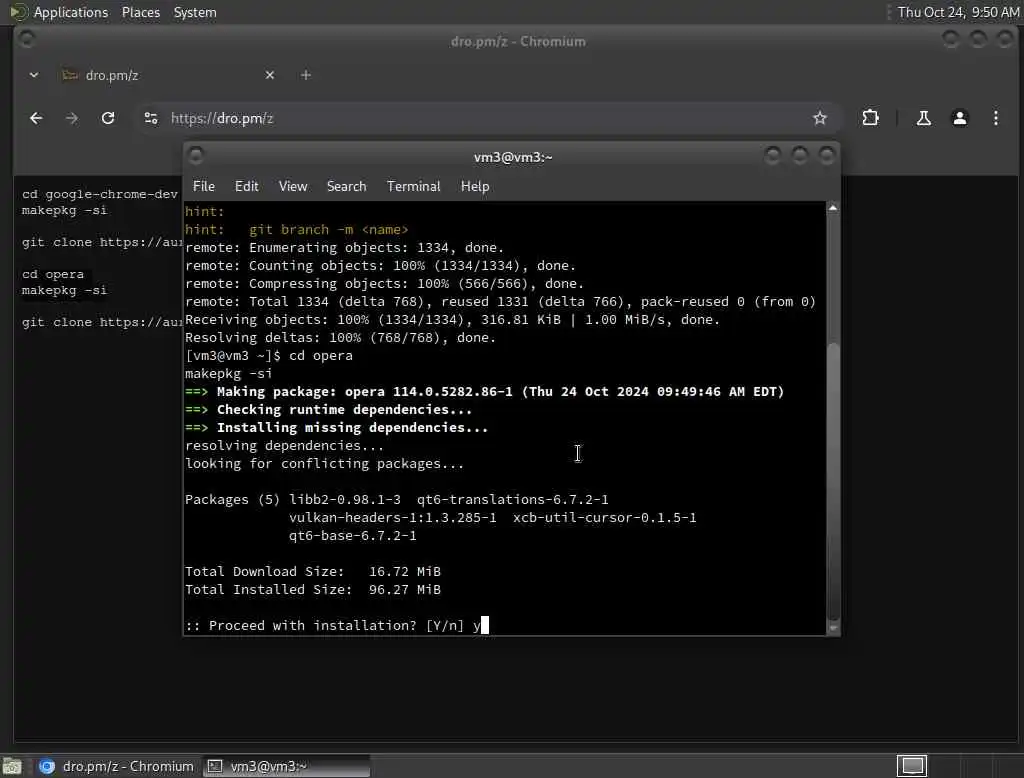This screenshot has width=1024, height=778.
Task: Open the terminal Edit menu
Action: 246,186
